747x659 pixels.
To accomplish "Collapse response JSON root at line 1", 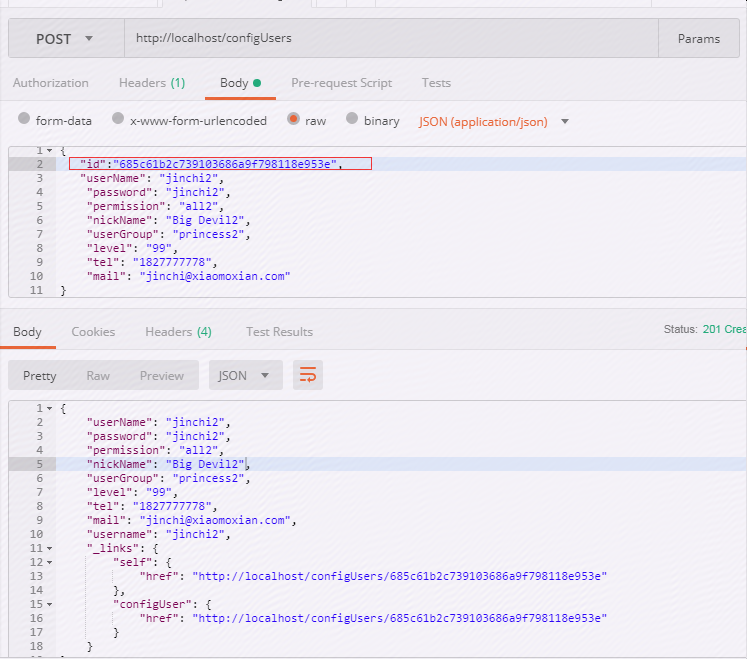I will [50, 408].
